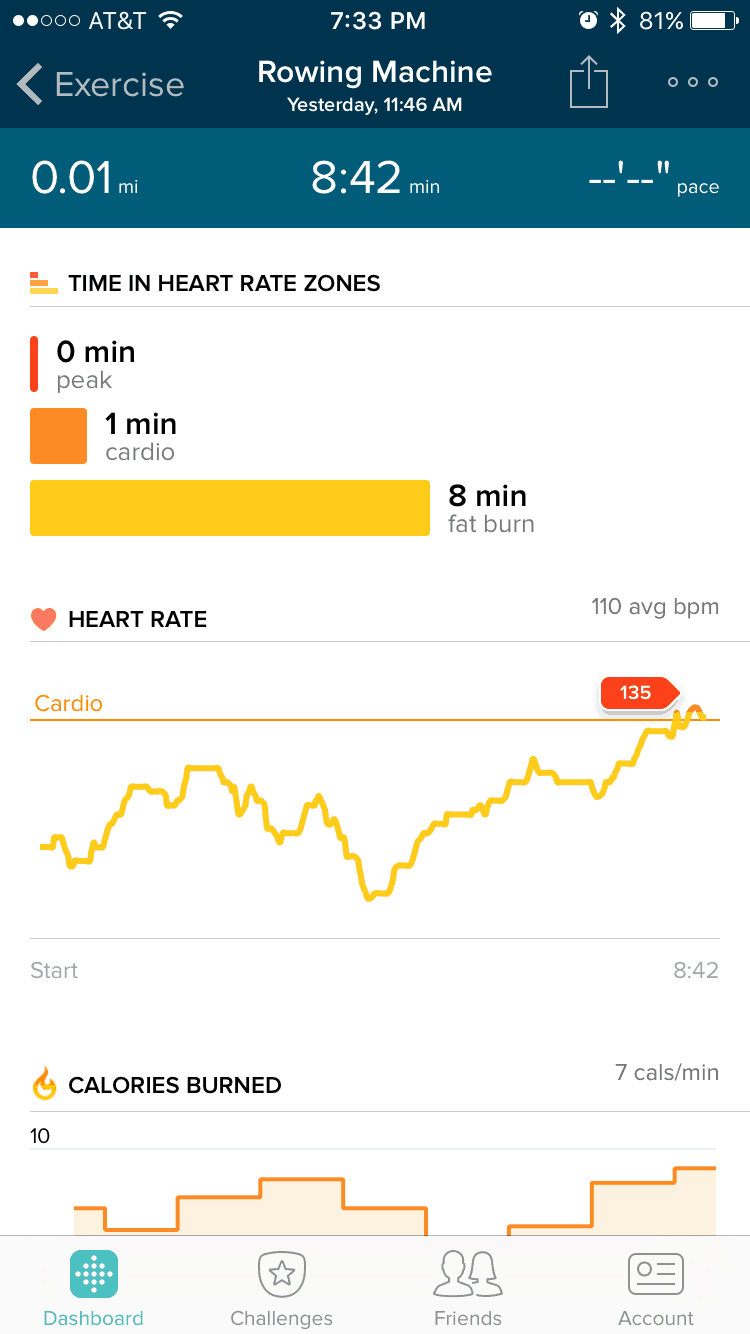The image size is (750, 1334).
Task: Tap the Rowing Machine title
Action: pyautogui.click(x=375, y=72)
